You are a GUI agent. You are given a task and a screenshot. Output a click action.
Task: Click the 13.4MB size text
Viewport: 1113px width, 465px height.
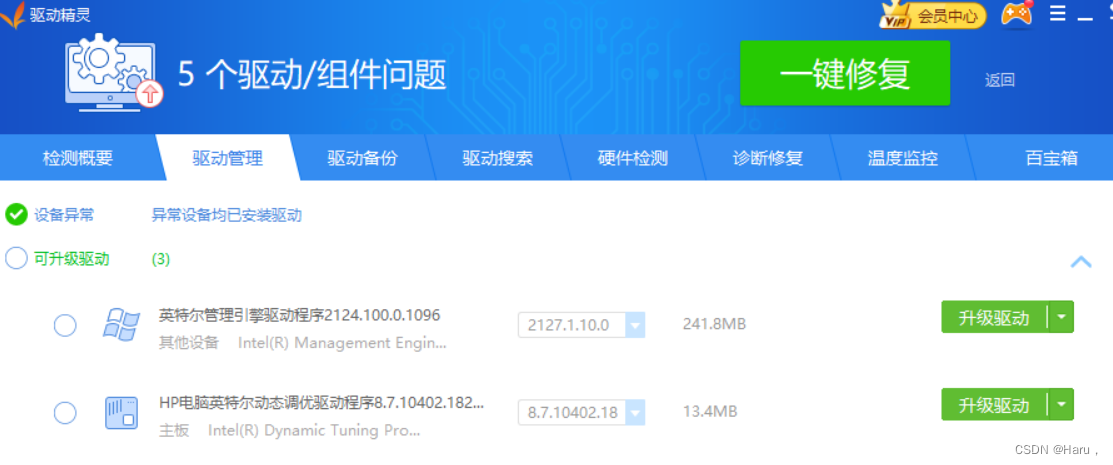point(710,411)
